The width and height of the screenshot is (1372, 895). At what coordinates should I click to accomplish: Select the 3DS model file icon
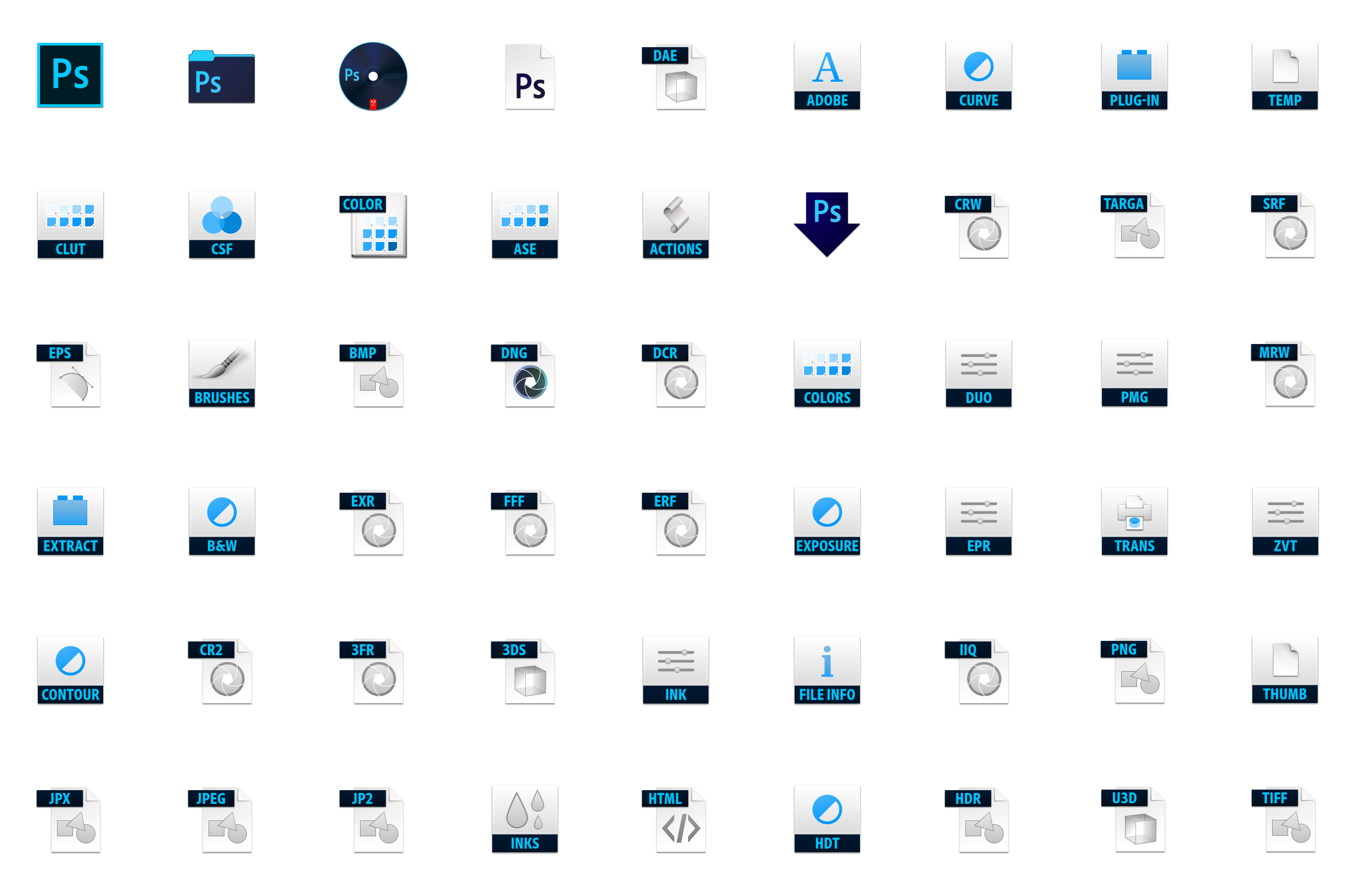point(523,672)
